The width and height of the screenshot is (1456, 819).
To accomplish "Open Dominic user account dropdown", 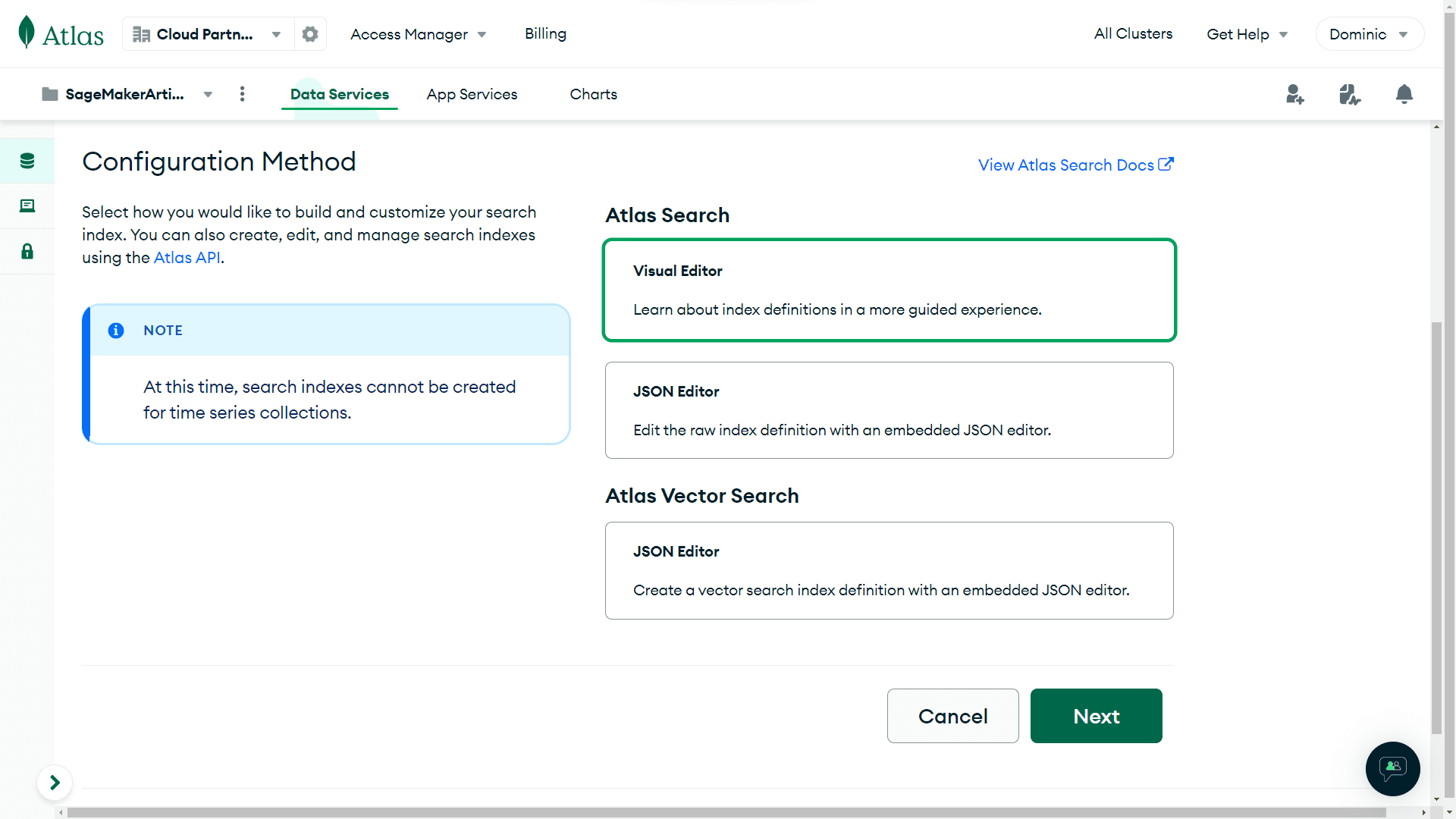I will tap(1369, 34).
